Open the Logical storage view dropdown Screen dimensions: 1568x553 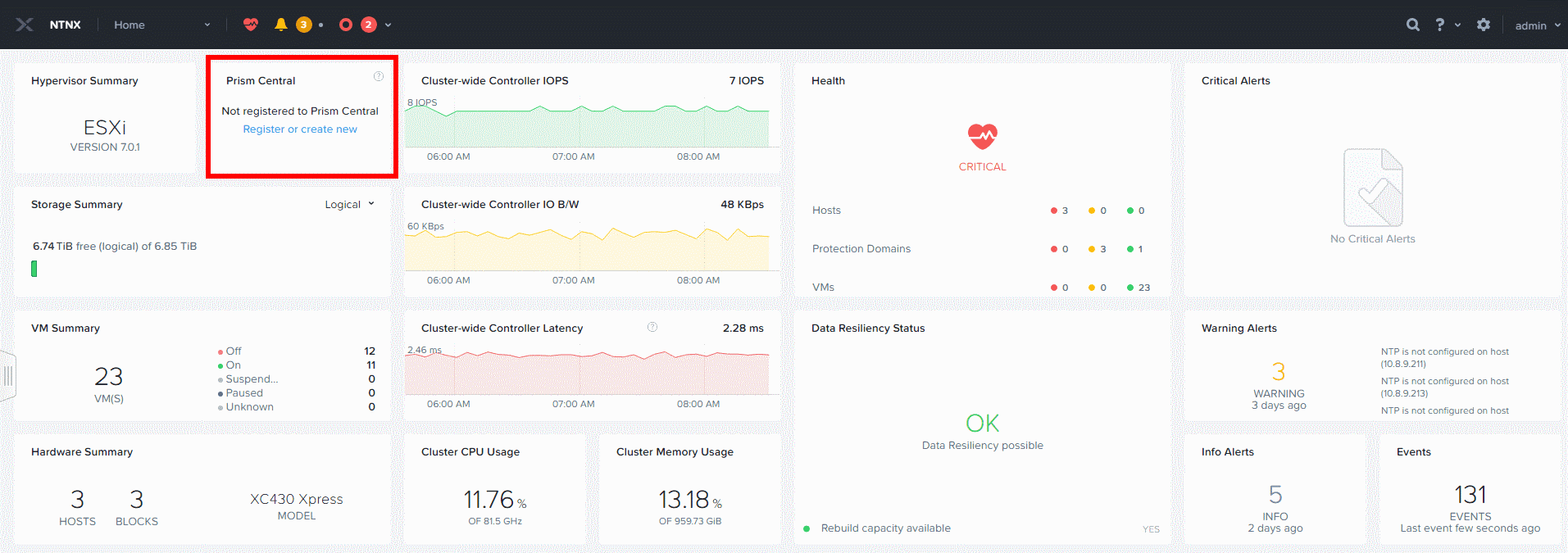(x=349, y=204)
